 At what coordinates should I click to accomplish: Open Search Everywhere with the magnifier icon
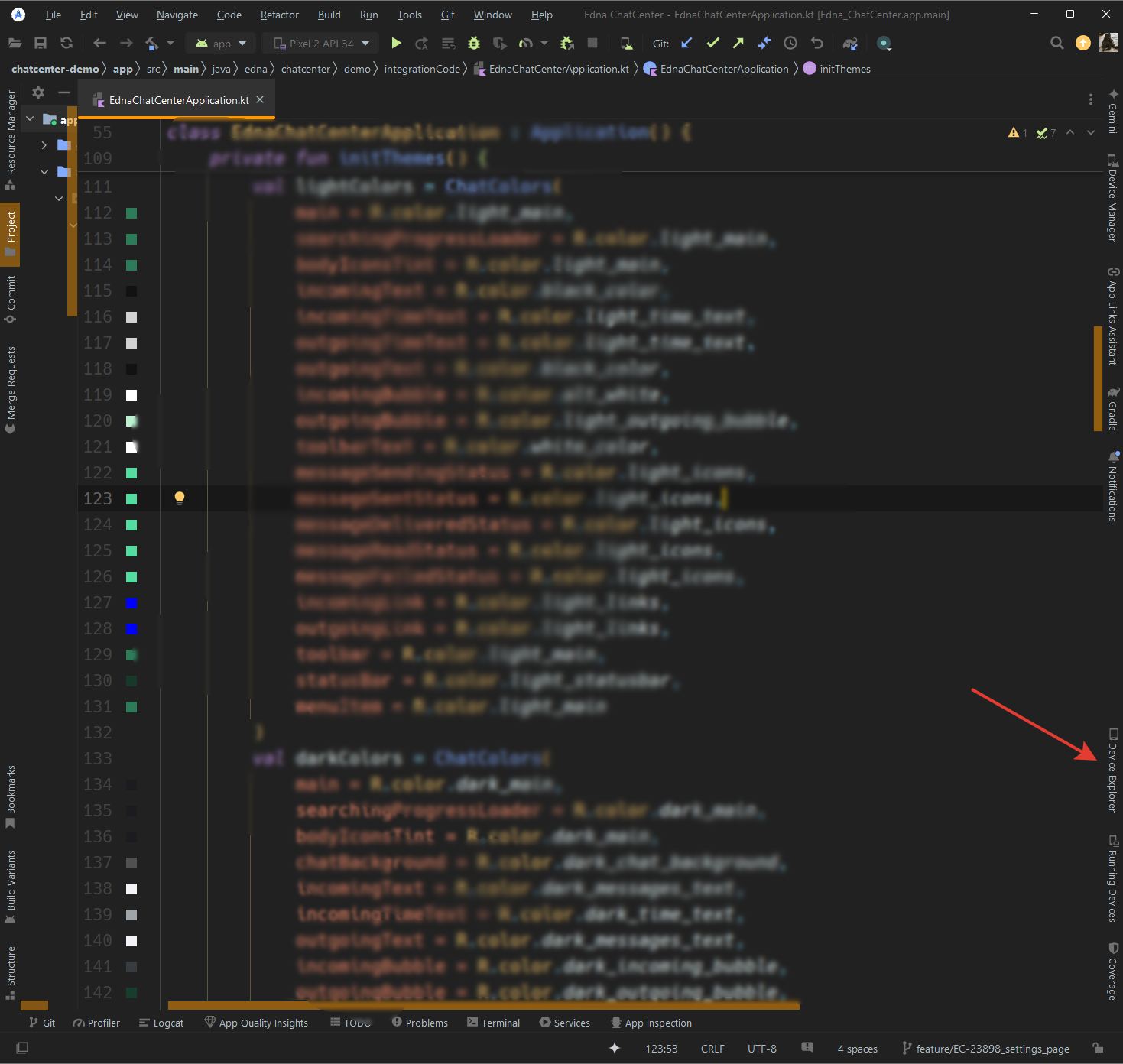point(1056,43)
